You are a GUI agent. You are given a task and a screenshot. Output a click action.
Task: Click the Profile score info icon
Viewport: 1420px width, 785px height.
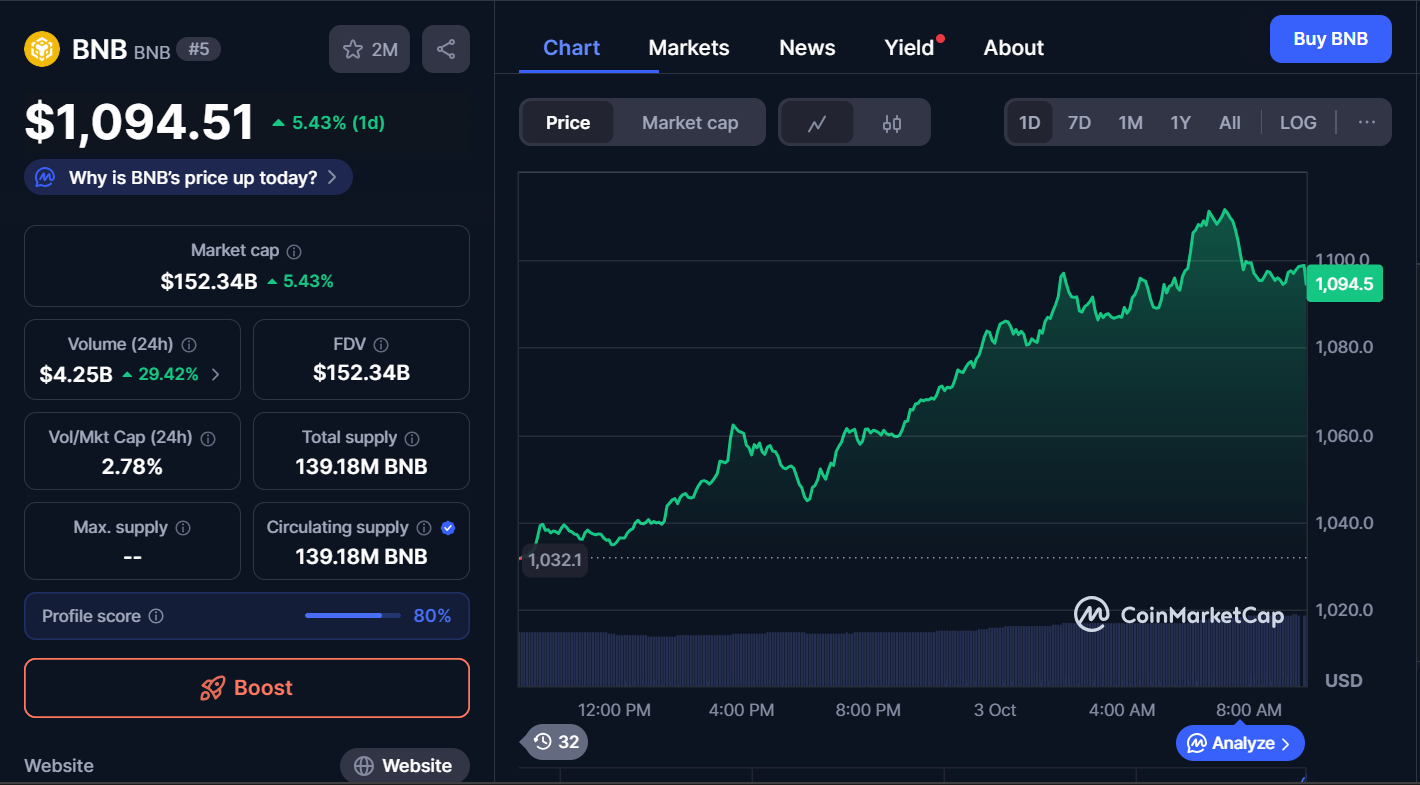156,617
